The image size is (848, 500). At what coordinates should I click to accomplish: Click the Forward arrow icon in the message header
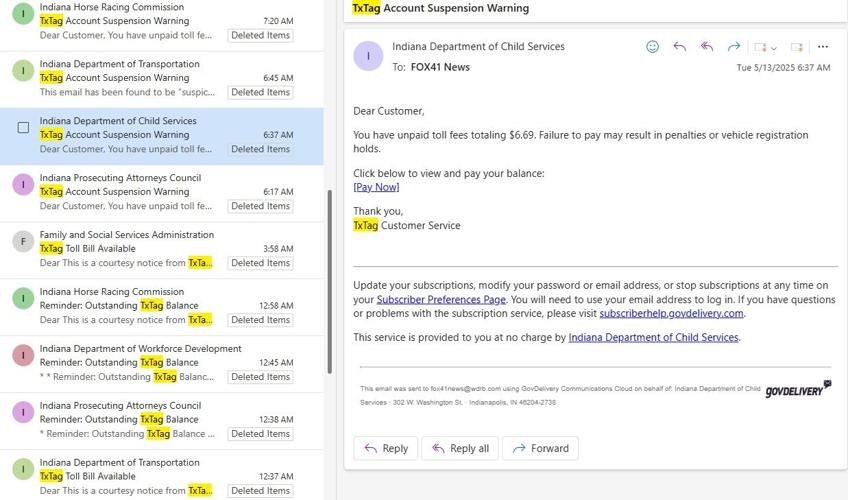point(733,47)
